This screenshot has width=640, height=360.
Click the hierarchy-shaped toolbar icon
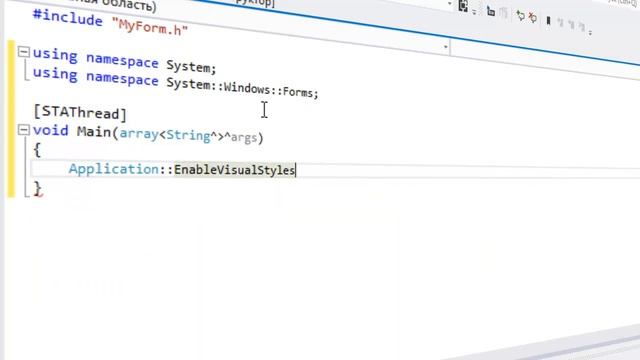tap(491, 11)
